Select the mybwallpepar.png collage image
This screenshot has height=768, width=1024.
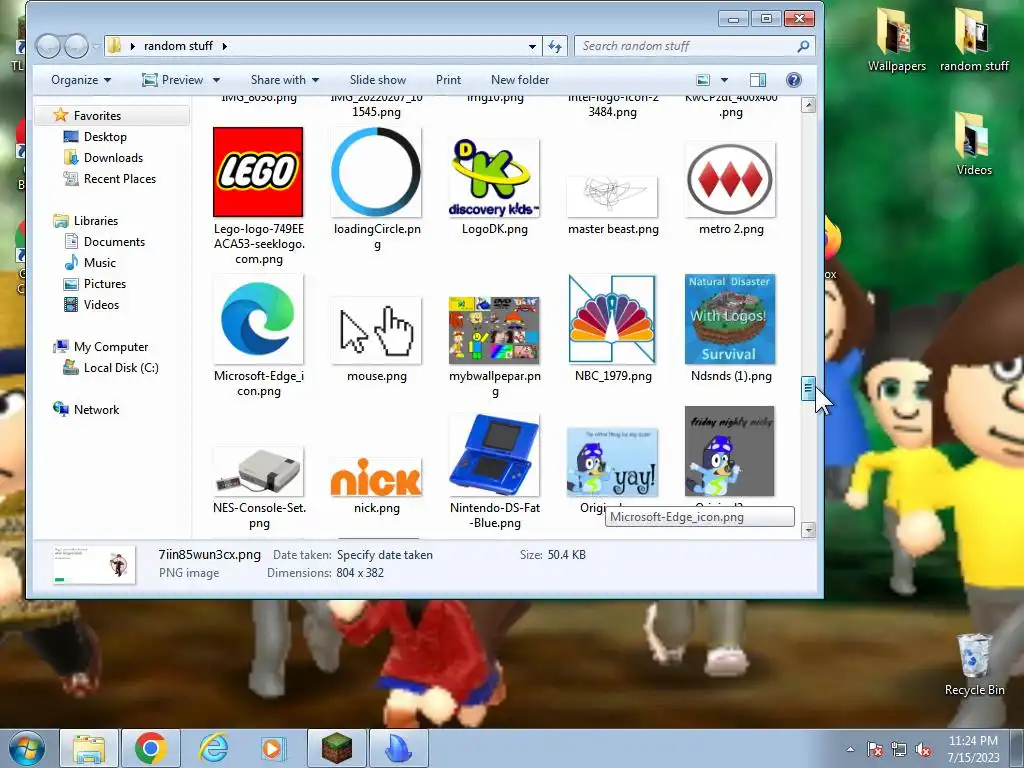(494, 330)
